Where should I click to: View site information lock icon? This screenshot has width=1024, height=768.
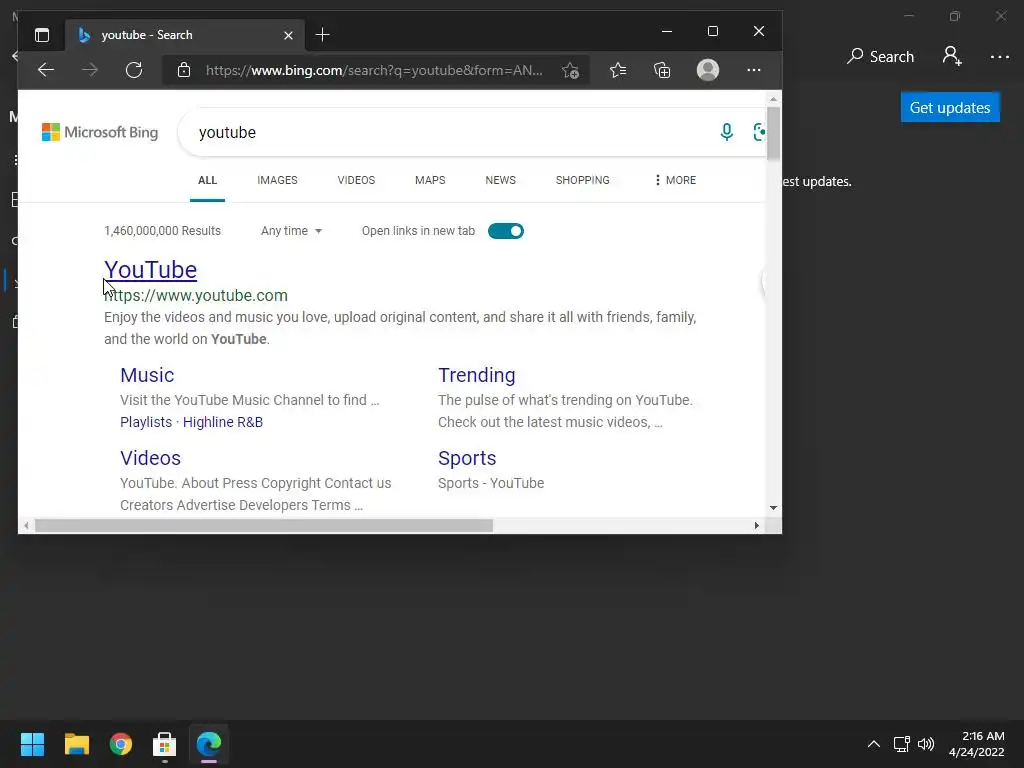click(x=184, y=70)
